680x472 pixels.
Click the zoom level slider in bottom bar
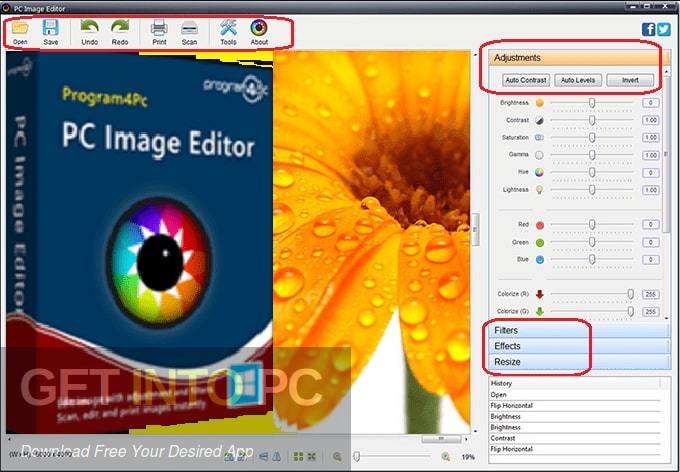[x=392, y=456]
